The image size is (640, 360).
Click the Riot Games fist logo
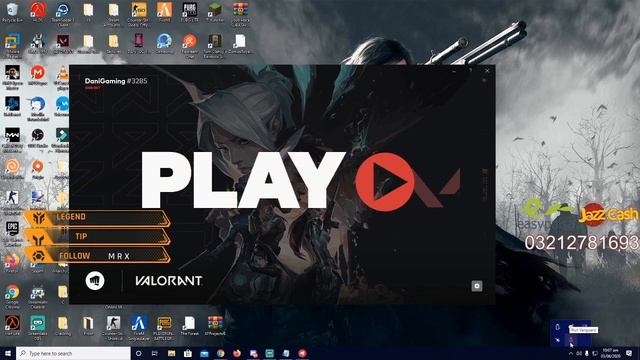tap(95, 281)
